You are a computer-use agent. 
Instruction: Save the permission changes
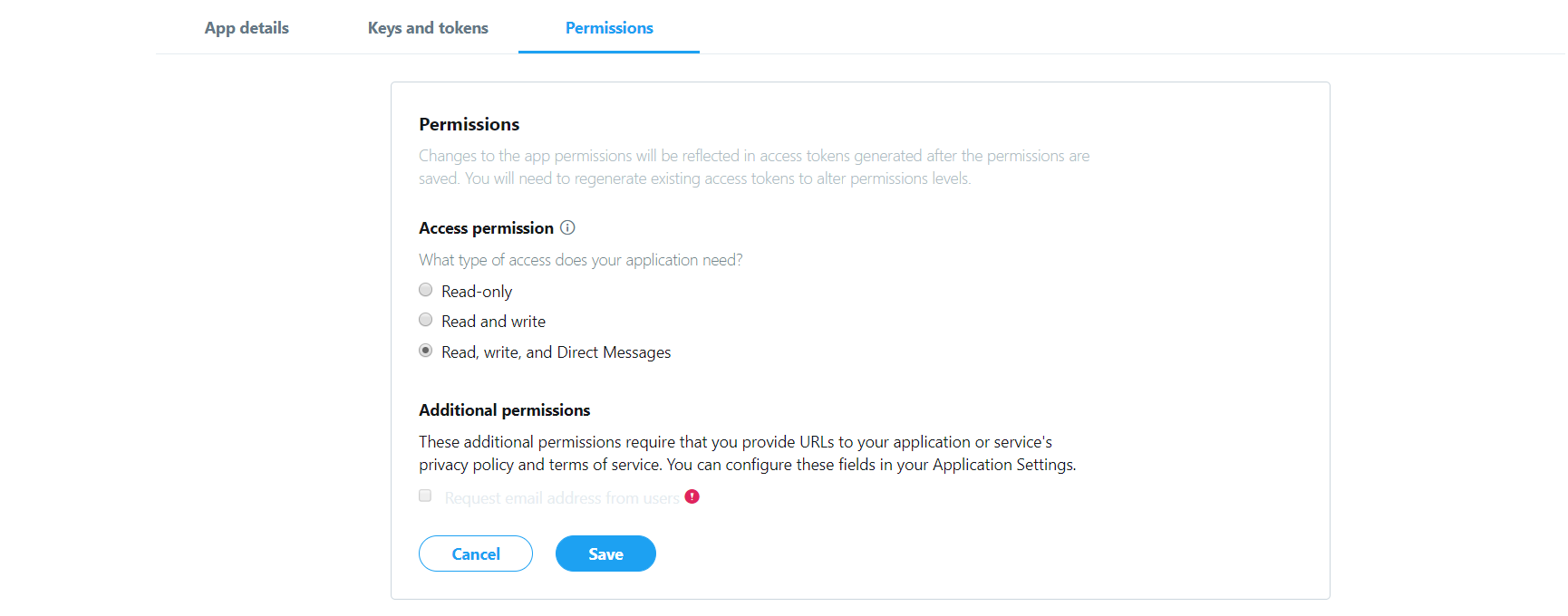pyautogui.click(x=605, y=553)
